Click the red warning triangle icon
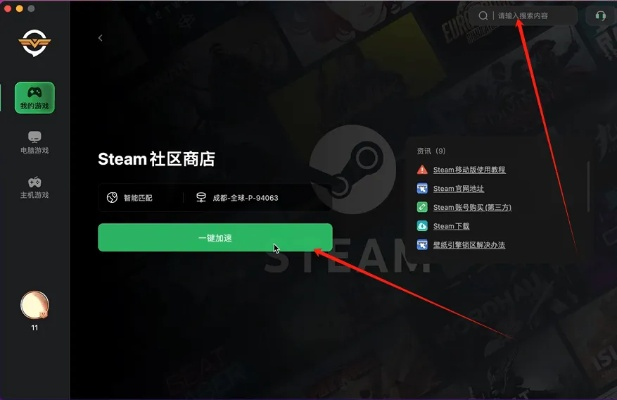The height and width of the screenshot is (400, 617). (422, 170)
